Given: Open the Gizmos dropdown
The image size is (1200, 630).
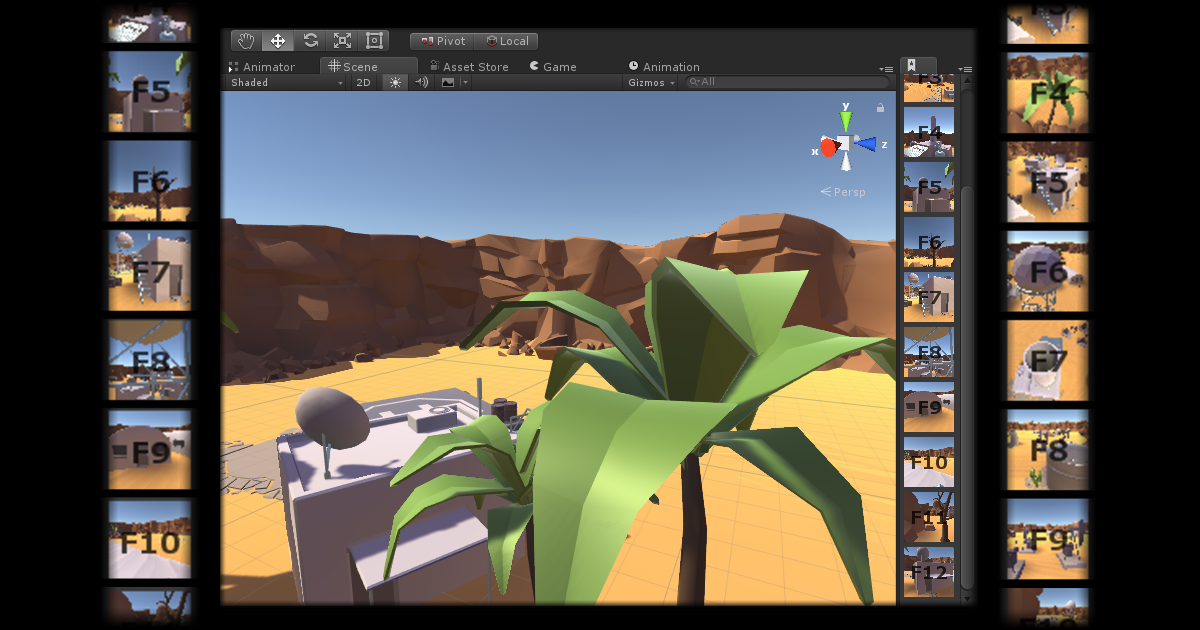Looking at the screenshot, I should [648, 82].
